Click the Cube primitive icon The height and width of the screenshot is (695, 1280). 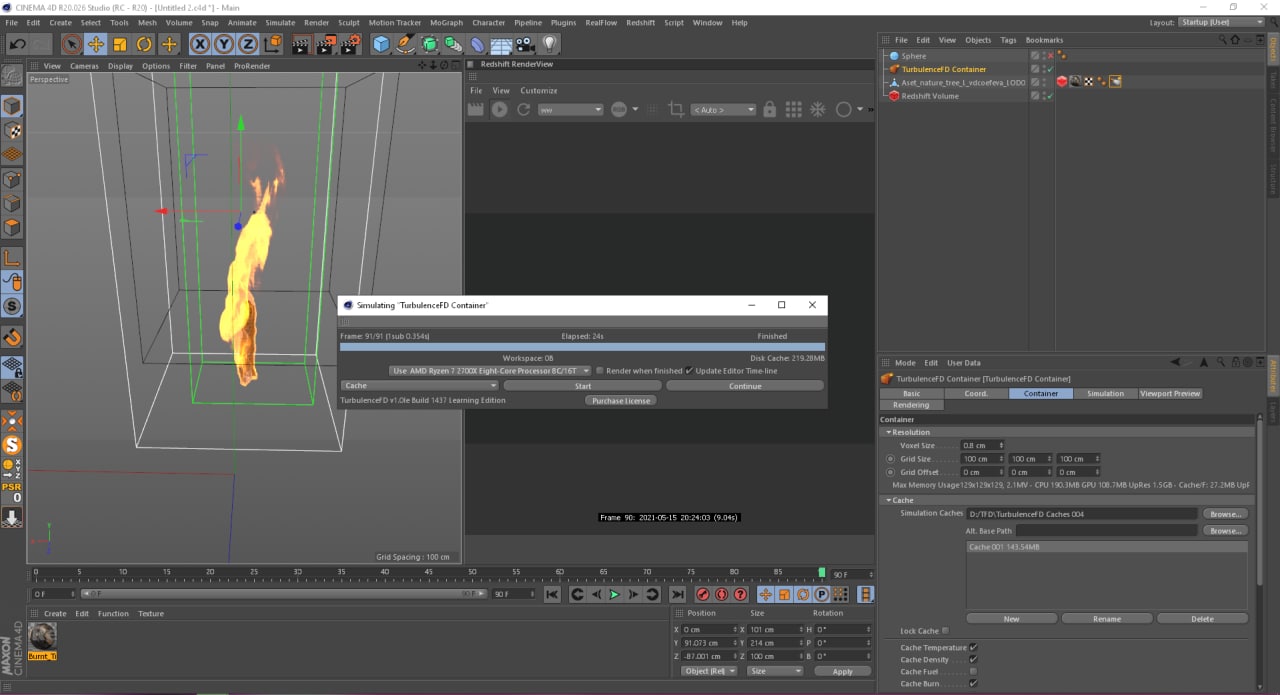point(381,44)
